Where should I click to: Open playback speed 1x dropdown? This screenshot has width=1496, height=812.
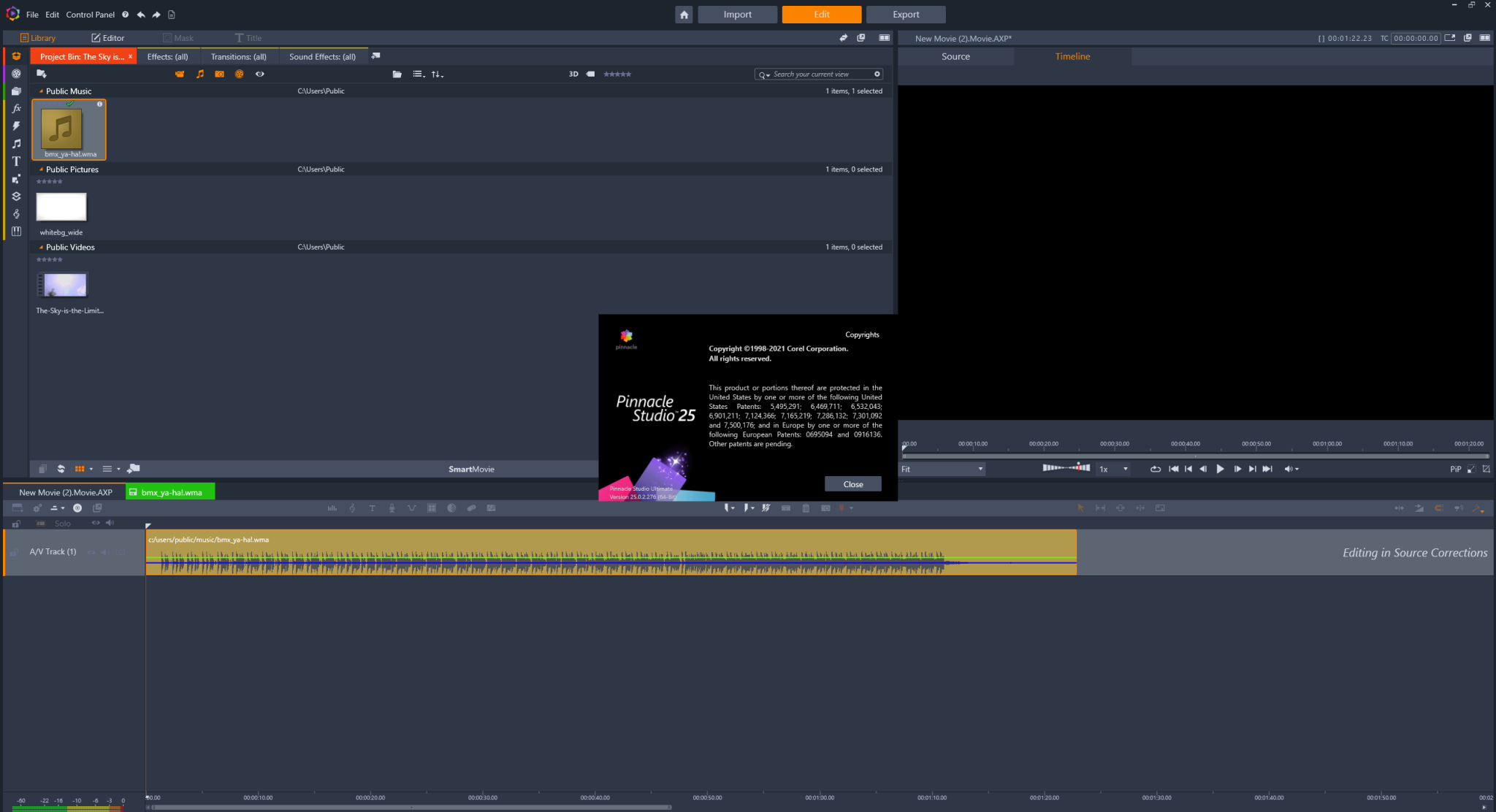pos(1113,470)
